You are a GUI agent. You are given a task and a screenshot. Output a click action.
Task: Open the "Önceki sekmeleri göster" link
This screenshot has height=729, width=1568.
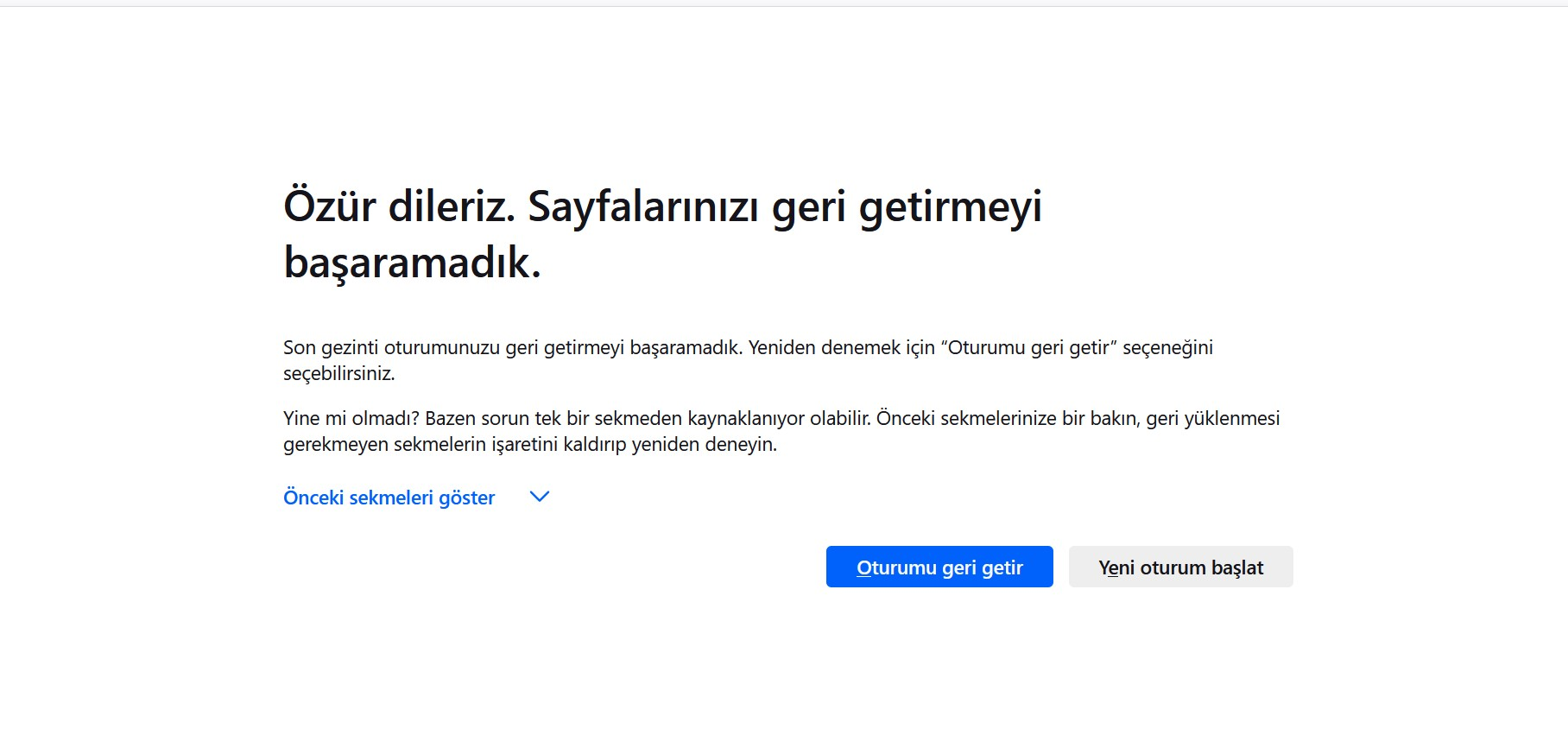click(x=389, y=498)
